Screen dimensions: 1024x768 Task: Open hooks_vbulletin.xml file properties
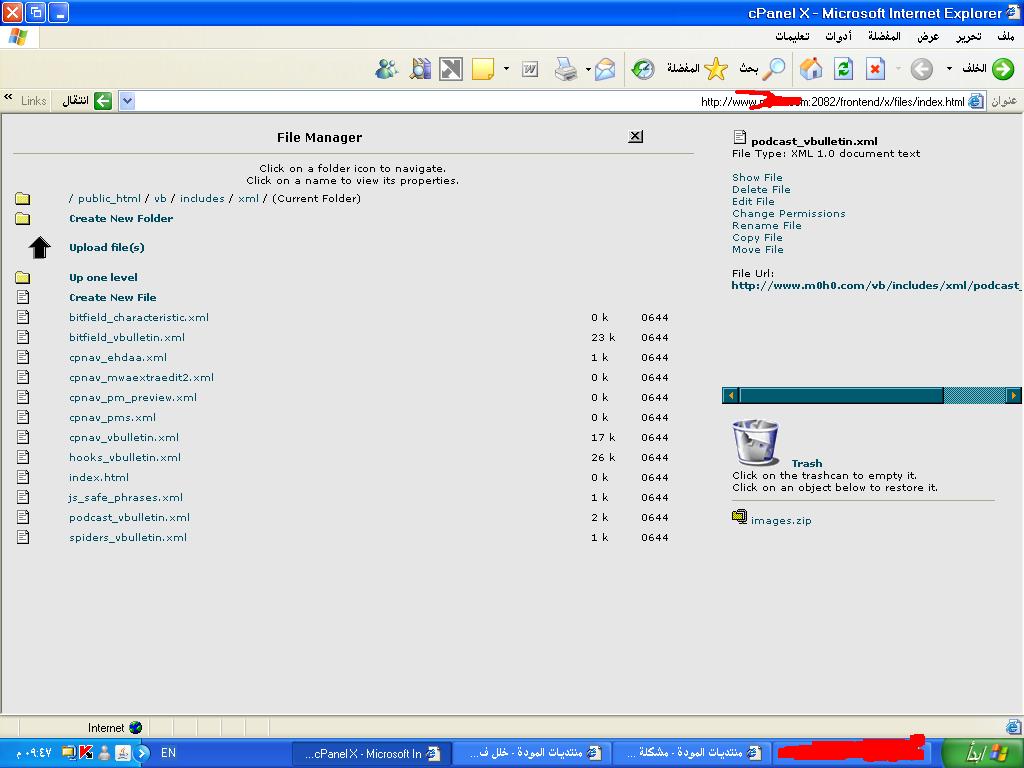tap(125, 457)
